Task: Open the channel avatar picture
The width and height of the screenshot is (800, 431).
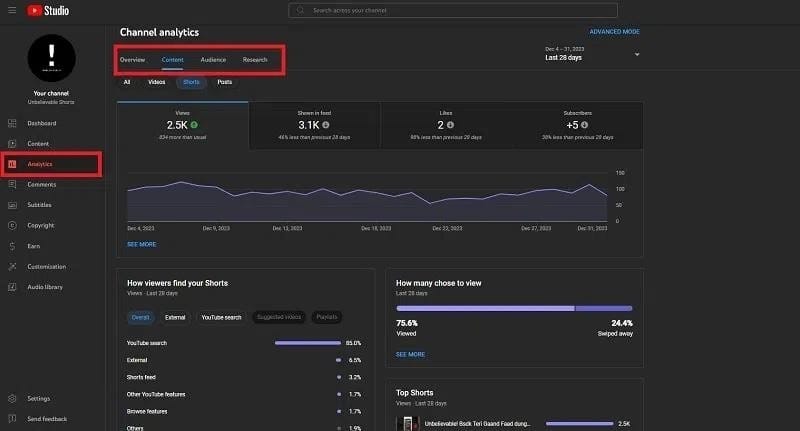Action: tap(52, 58)
